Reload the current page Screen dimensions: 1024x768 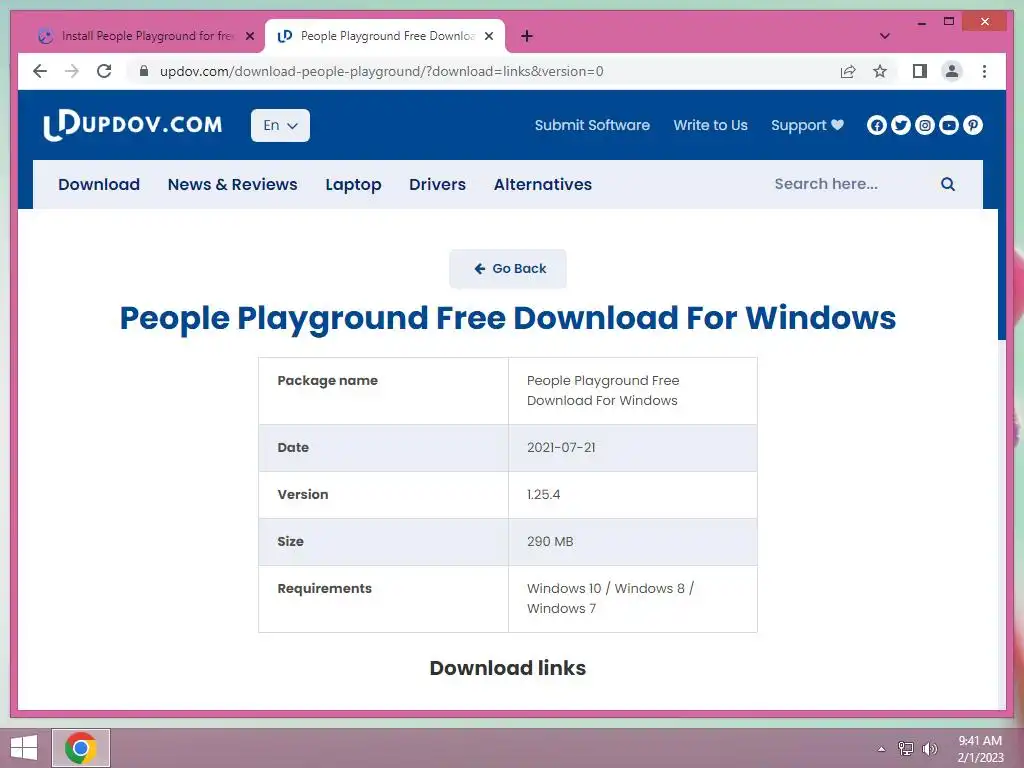[104, 71]
